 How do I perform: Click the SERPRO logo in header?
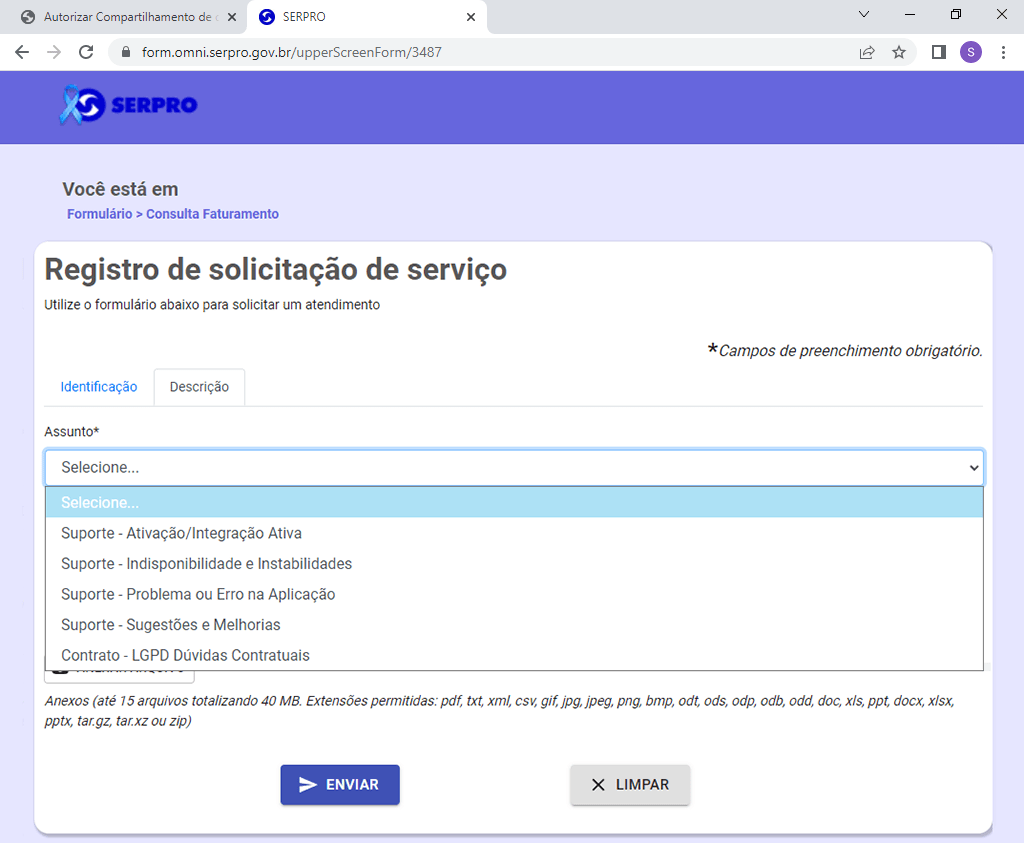tap(128, 105)
